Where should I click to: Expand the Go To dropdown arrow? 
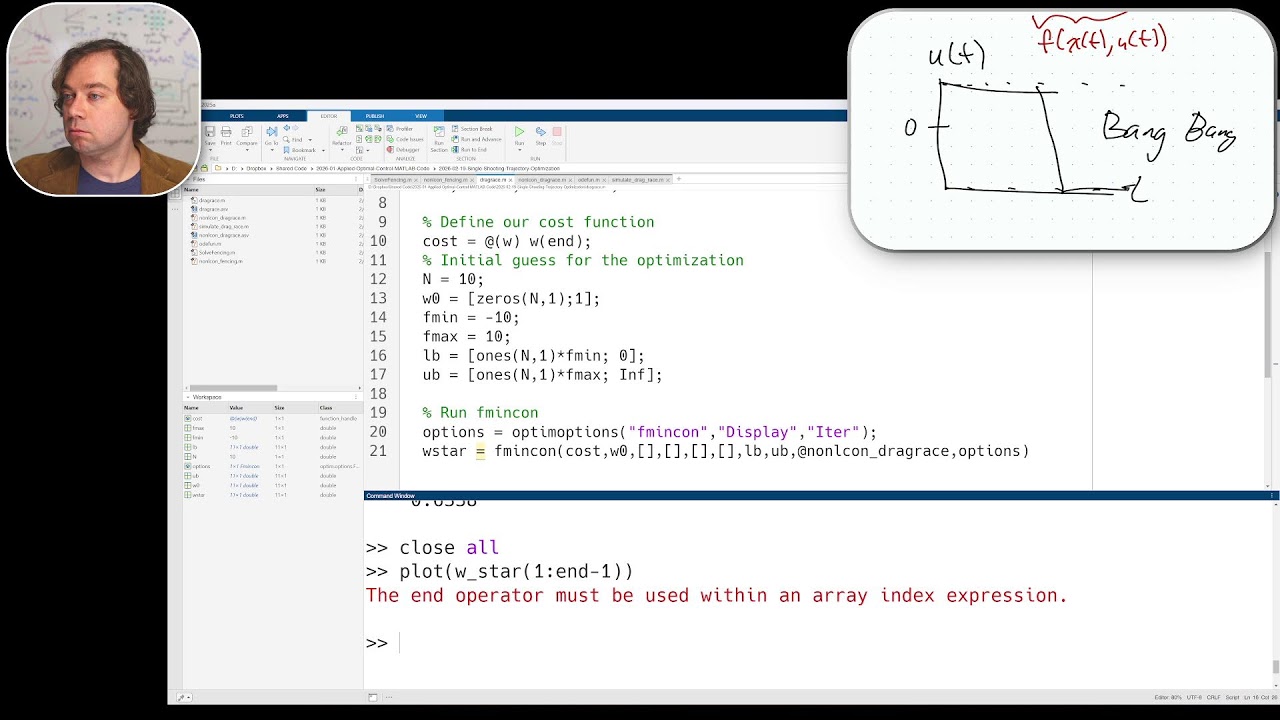272,150
